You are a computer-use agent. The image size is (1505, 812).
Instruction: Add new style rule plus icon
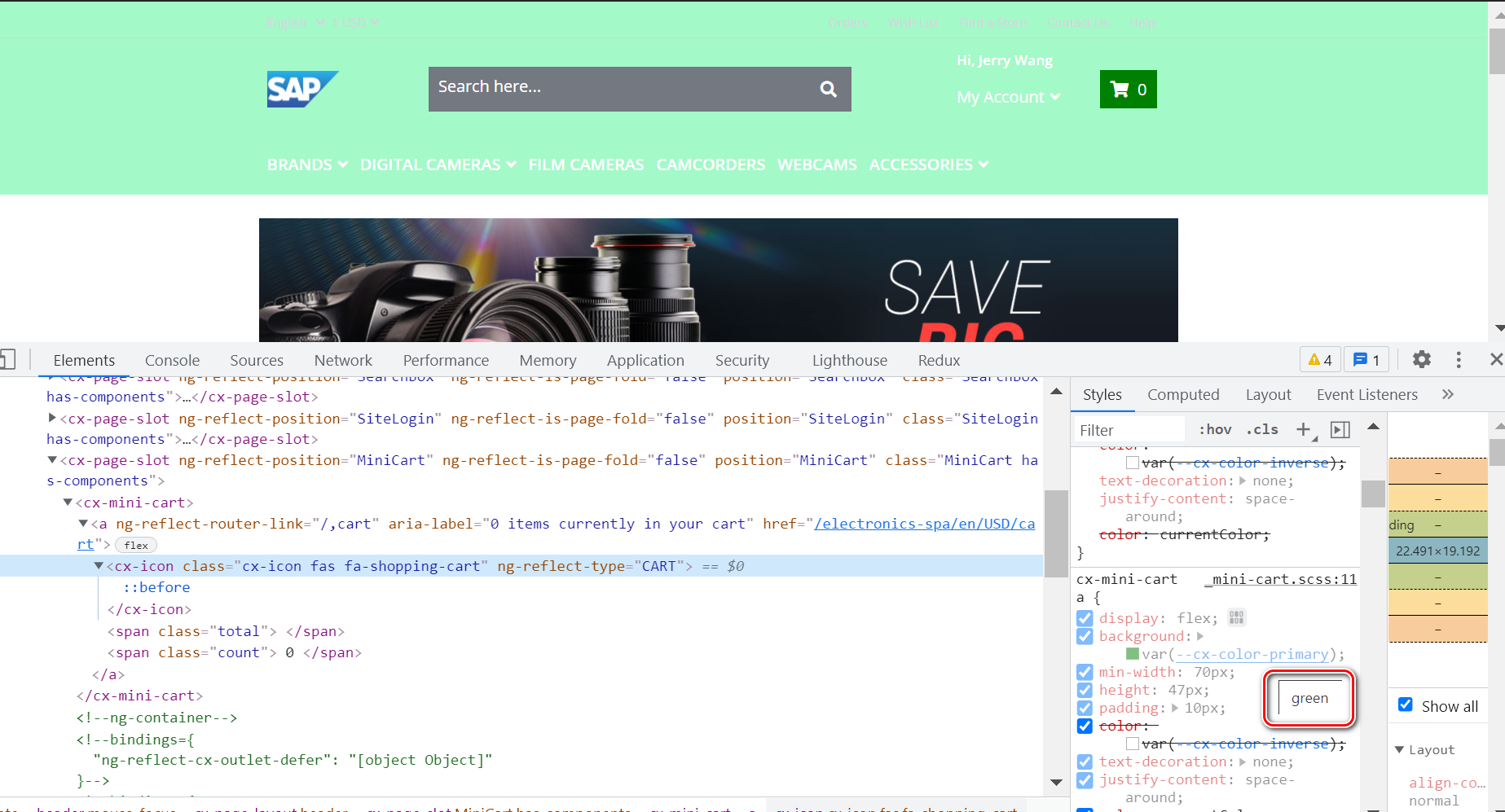coord(1303,429)
